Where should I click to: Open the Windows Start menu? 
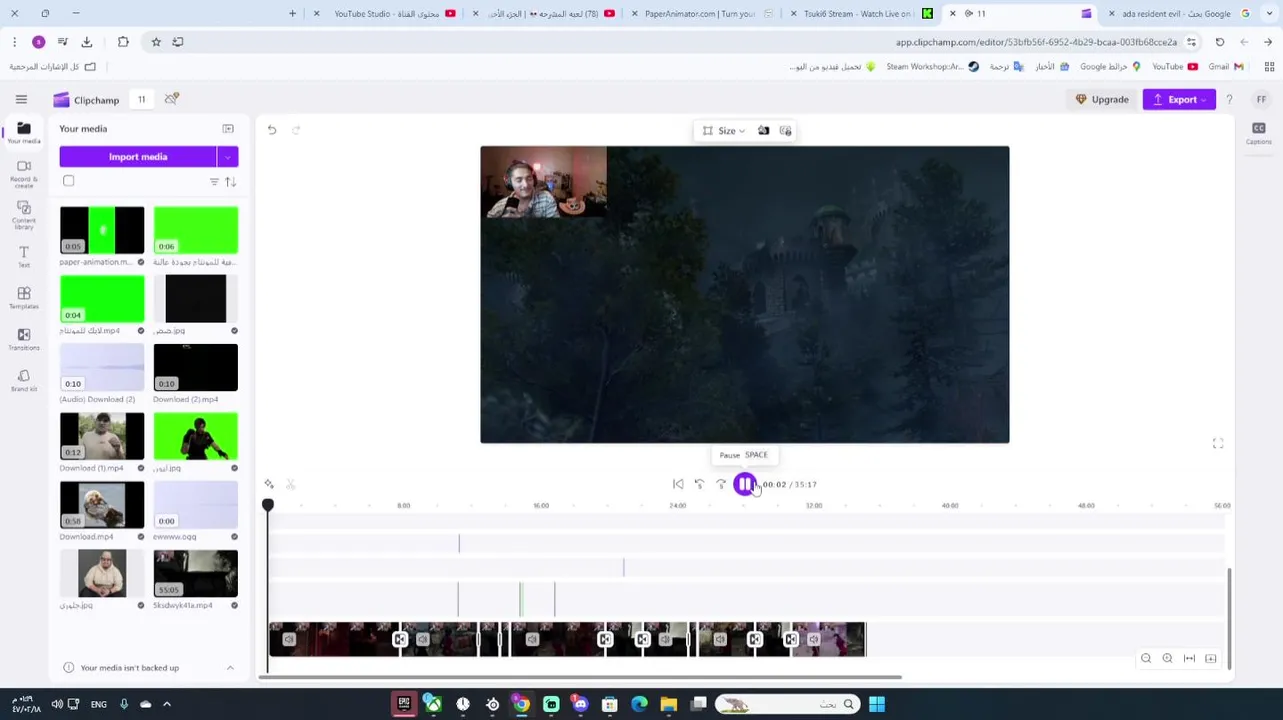click(877, 704)
